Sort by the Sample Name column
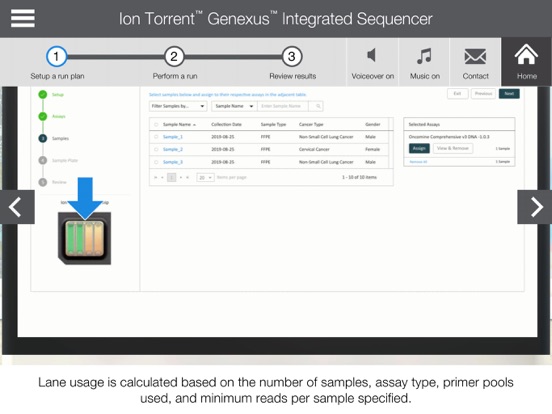Viewport: 552px width, 414px height. [179, 124]
